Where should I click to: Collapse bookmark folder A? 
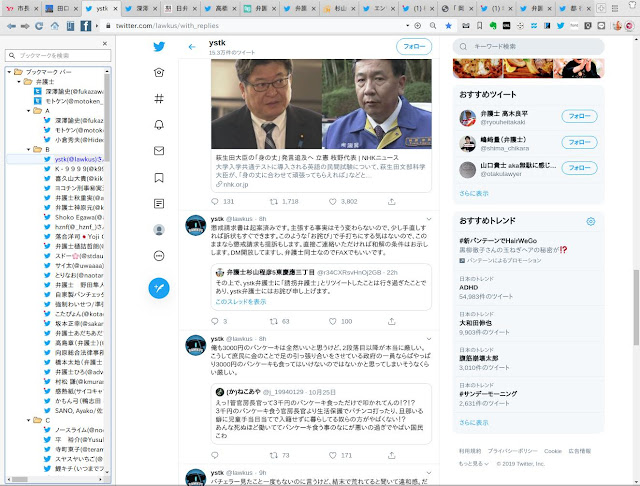(x=29, y=111)
